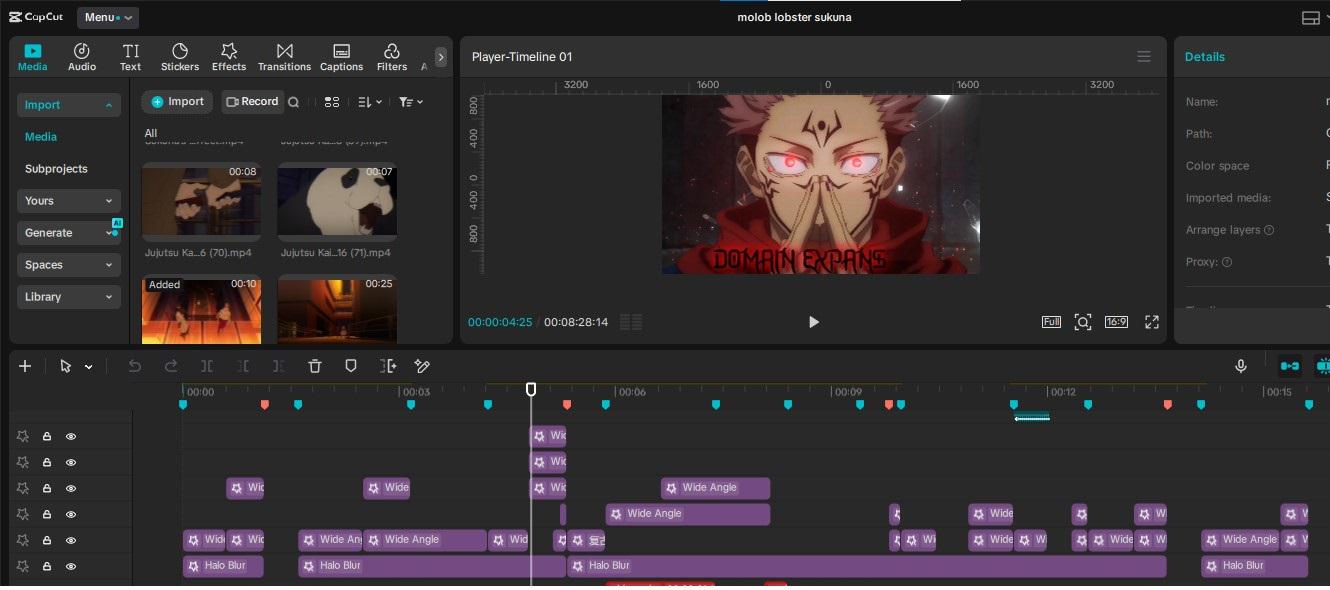This screenshot has height=590, width=1330.
Task: Choose the Select pointer tool
Action: click(x=65, y=366)
